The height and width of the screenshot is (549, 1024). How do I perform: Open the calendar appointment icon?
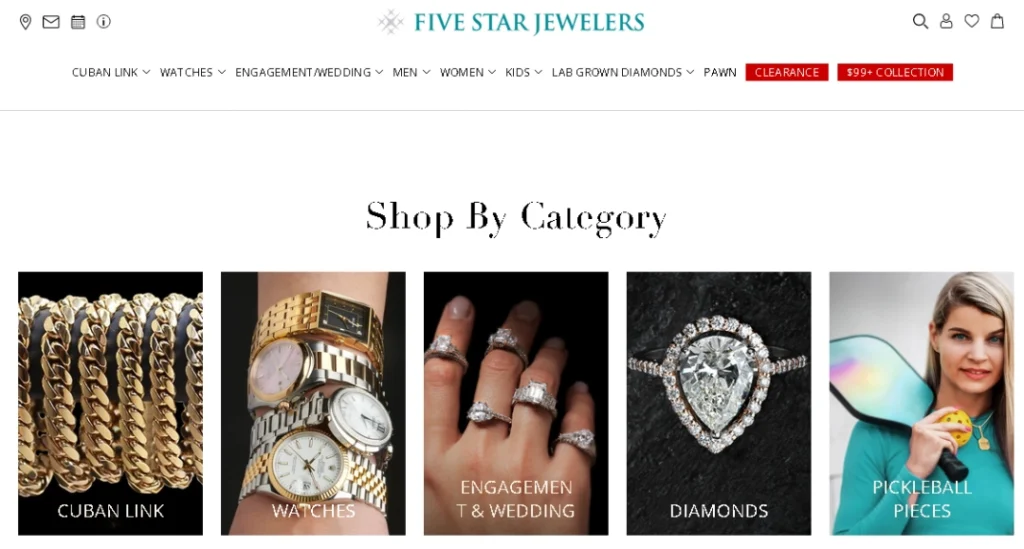pyautogui.click(x=78, y=22)
